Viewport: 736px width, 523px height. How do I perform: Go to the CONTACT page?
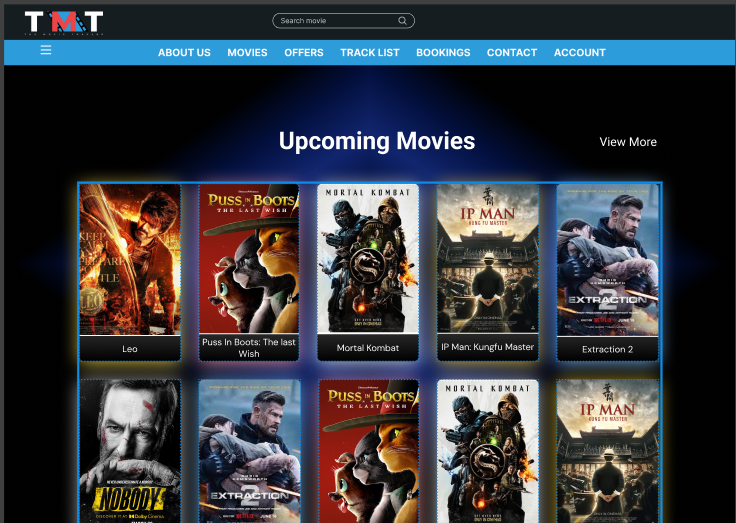(x=512, y=53)
